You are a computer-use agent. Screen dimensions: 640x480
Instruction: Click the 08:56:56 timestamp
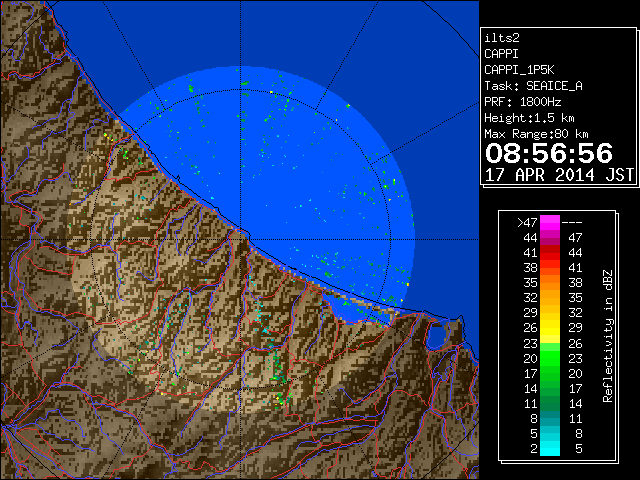pos(549,153)
